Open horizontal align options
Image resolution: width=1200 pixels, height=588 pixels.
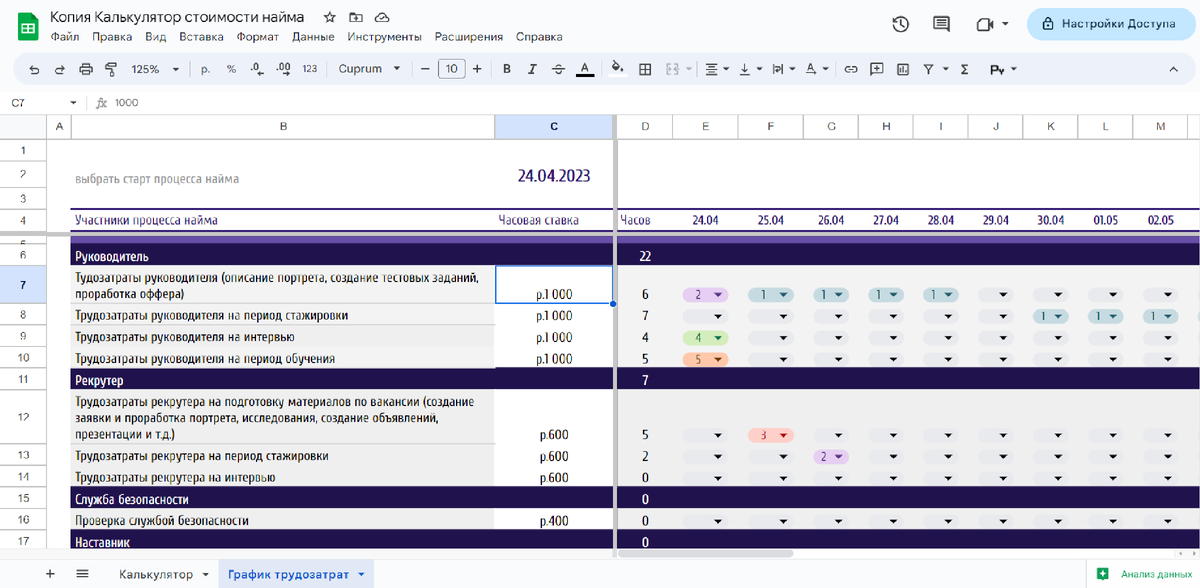[716, 69]
